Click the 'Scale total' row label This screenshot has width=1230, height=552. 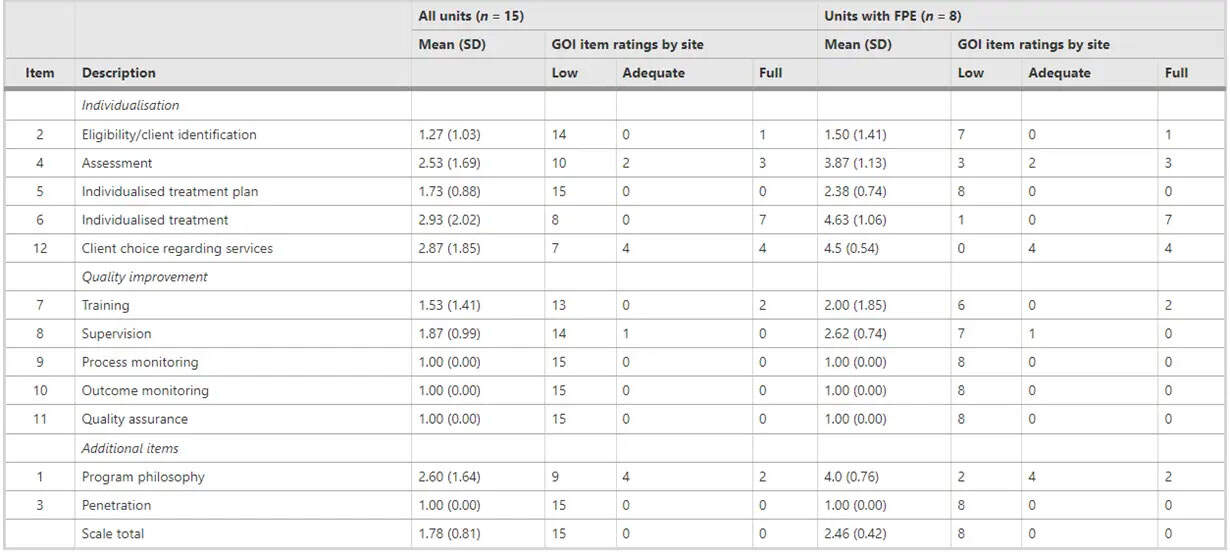(112, 534)
